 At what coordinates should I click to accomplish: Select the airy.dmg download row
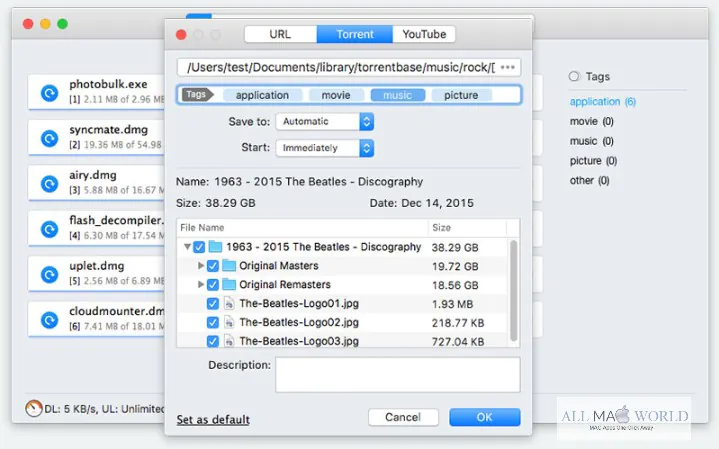click(x=96, y=183)
